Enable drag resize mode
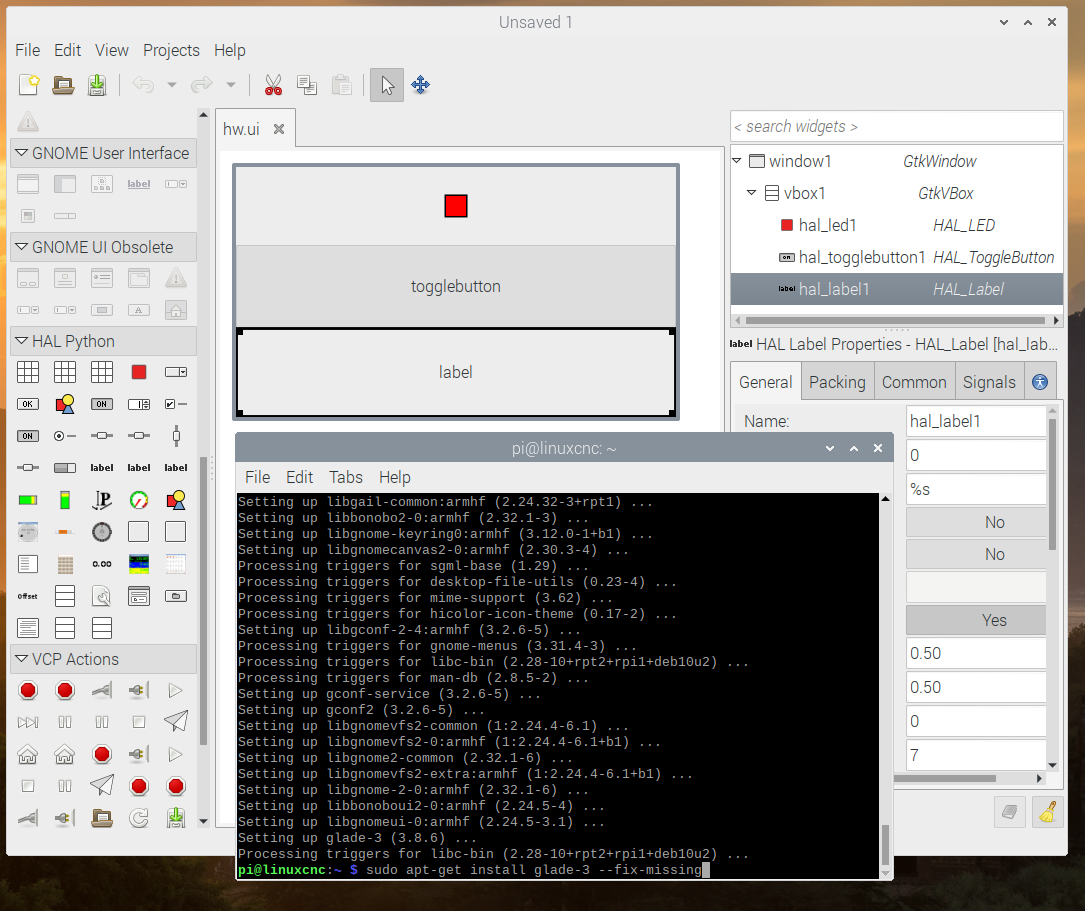This screenshot has width=1085, height=911. 420,85
